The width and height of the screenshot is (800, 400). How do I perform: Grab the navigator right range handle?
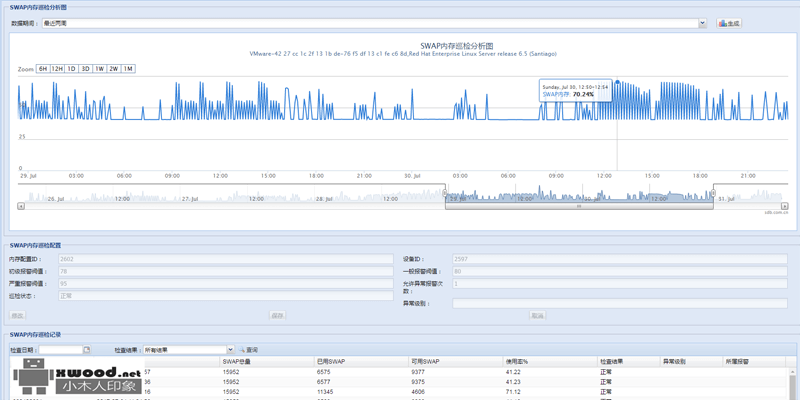(713, 193)
